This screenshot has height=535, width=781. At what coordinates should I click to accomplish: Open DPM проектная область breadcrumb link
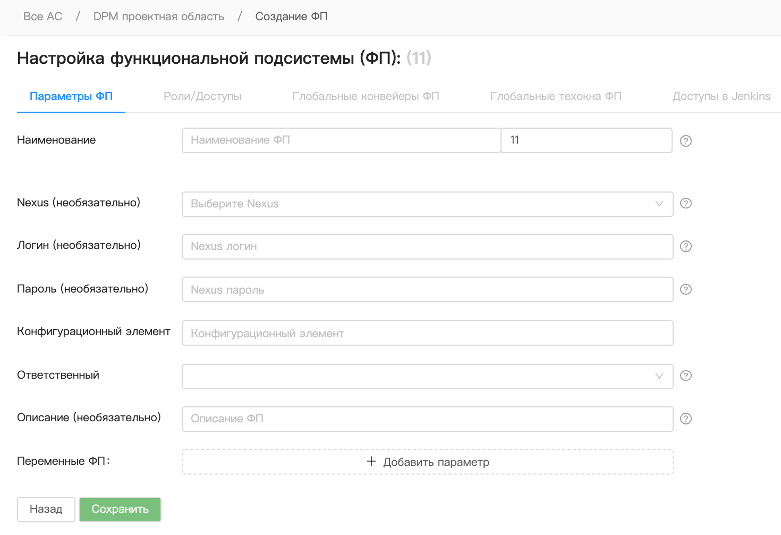[159, 17]
